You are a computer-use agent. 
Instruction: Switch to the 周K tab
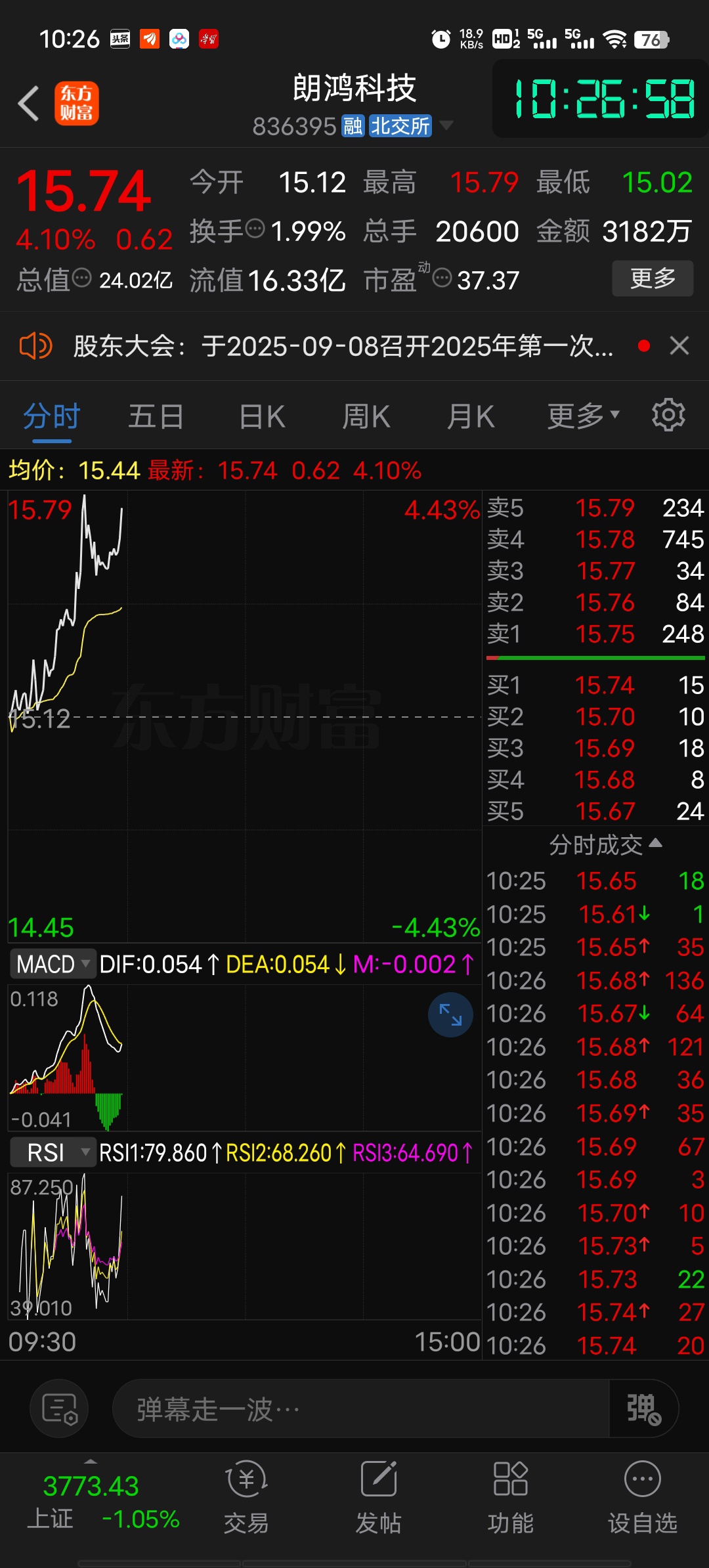pyautogui.click(x=366, y=416)
